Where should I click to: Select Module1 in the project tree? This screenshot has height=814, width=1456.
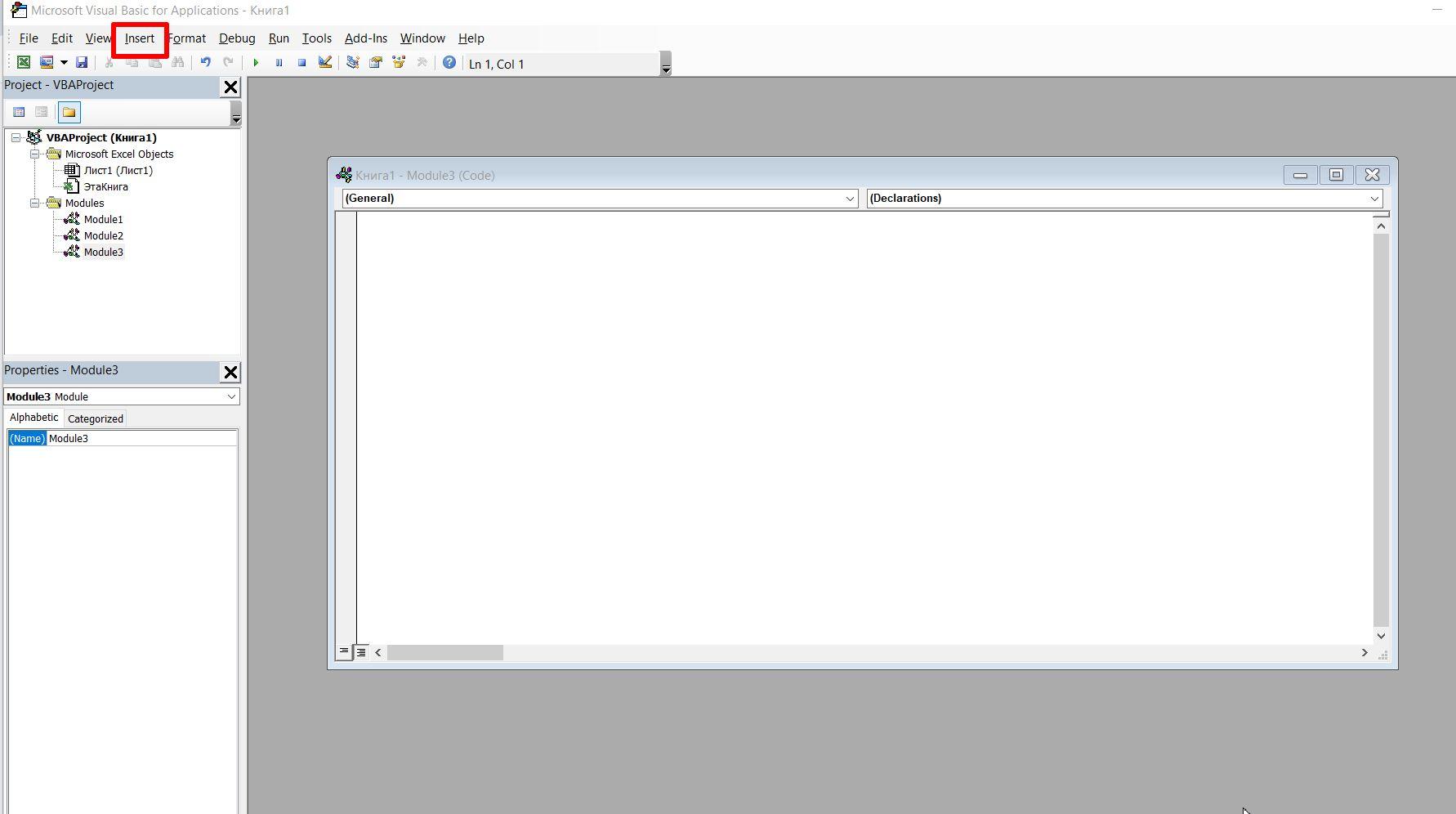[103, 220]
